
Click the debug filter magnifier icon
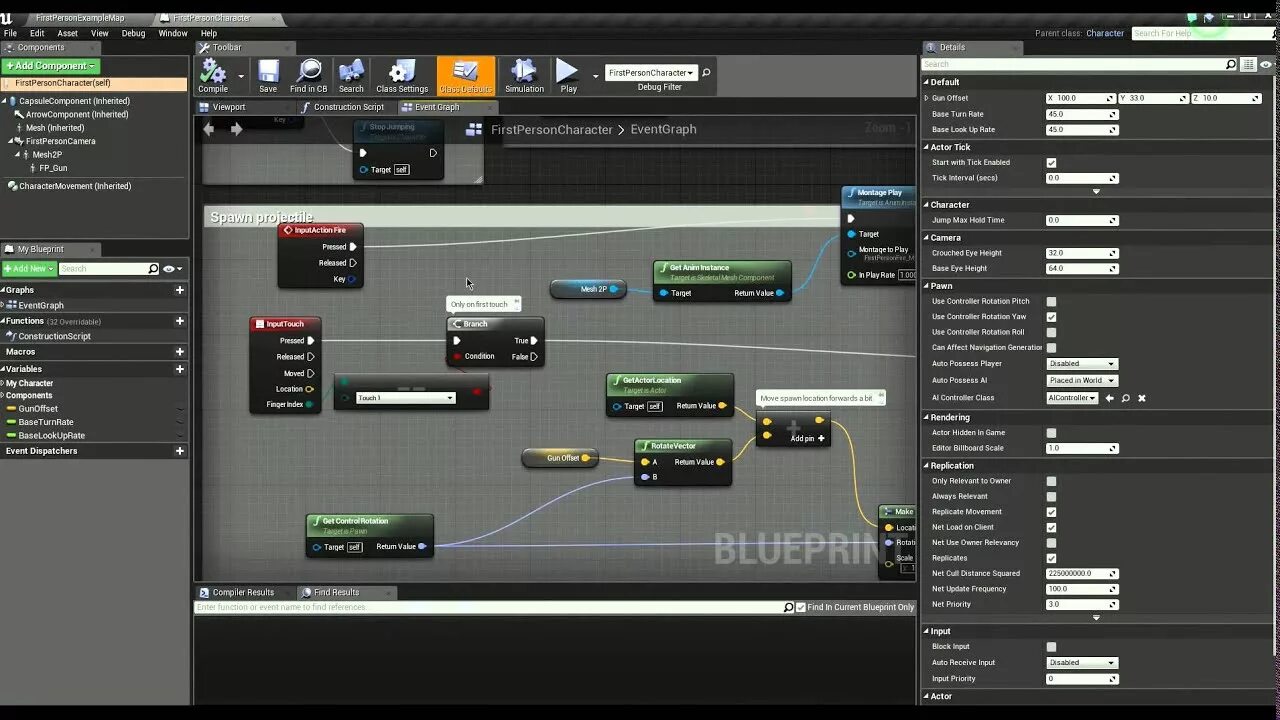tap(706, 73)
